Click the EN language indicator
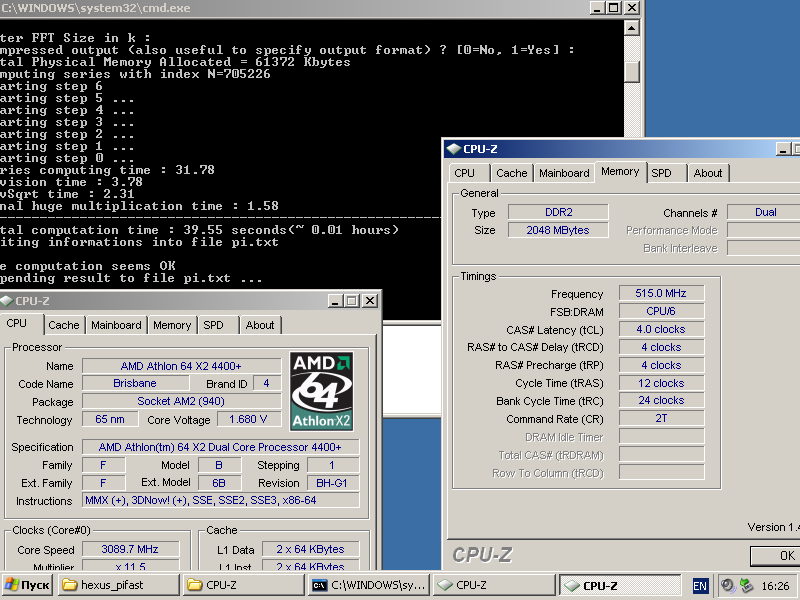This screenshot has height=600, width=800. click(700, 586)
